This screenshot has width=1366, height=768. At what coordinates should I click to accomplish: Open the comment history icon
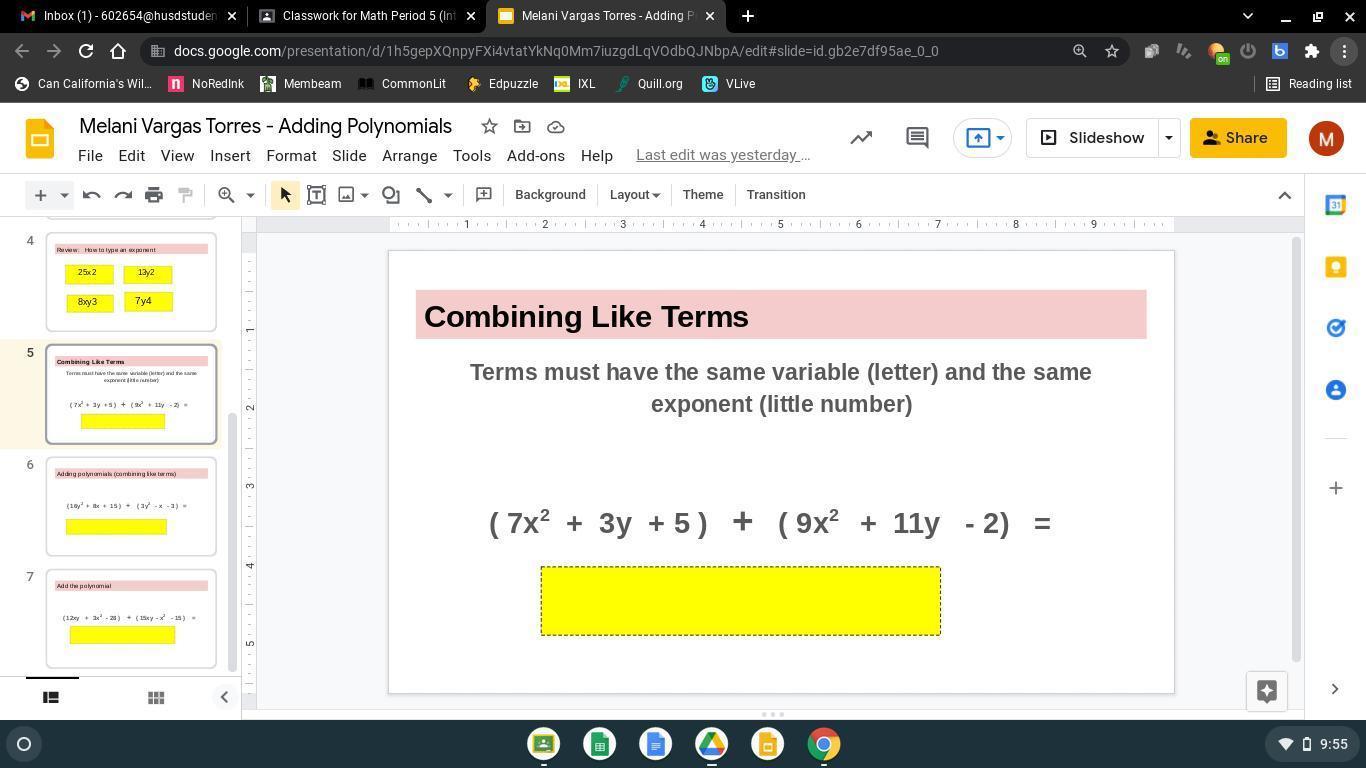[x=917, y=138]
